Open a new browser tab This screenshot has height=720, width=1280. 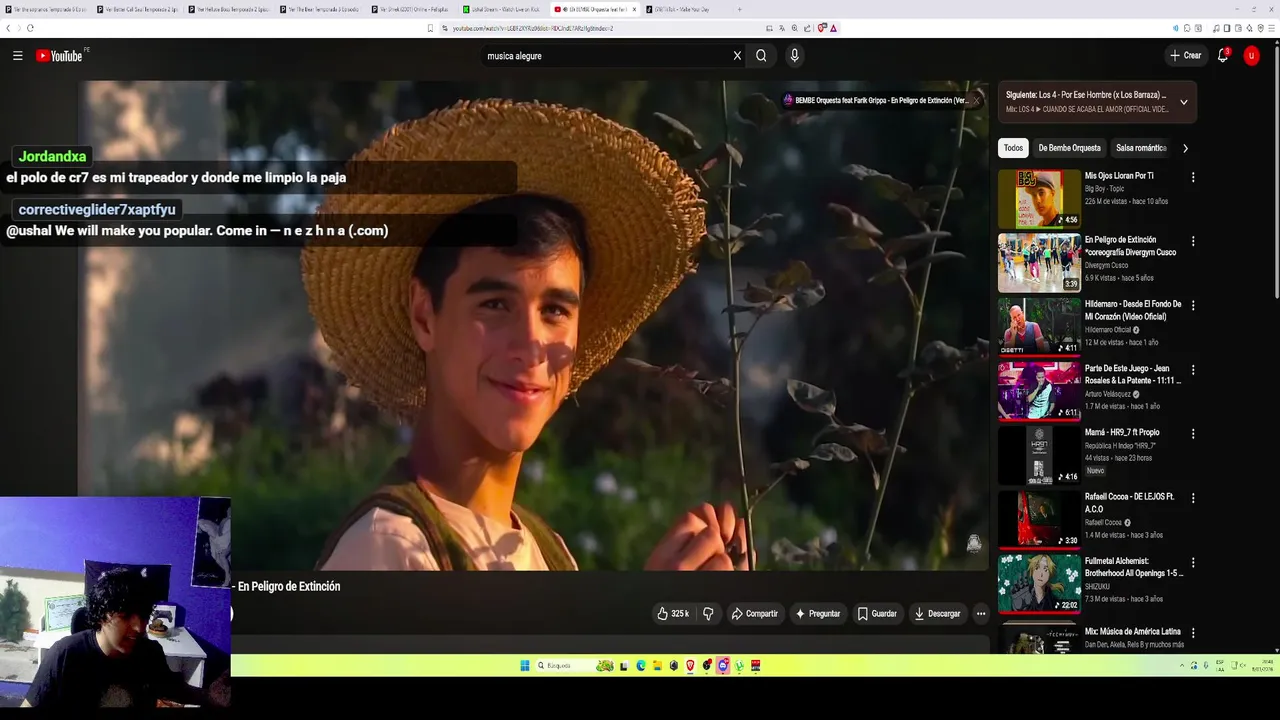(x=740, y=9)
